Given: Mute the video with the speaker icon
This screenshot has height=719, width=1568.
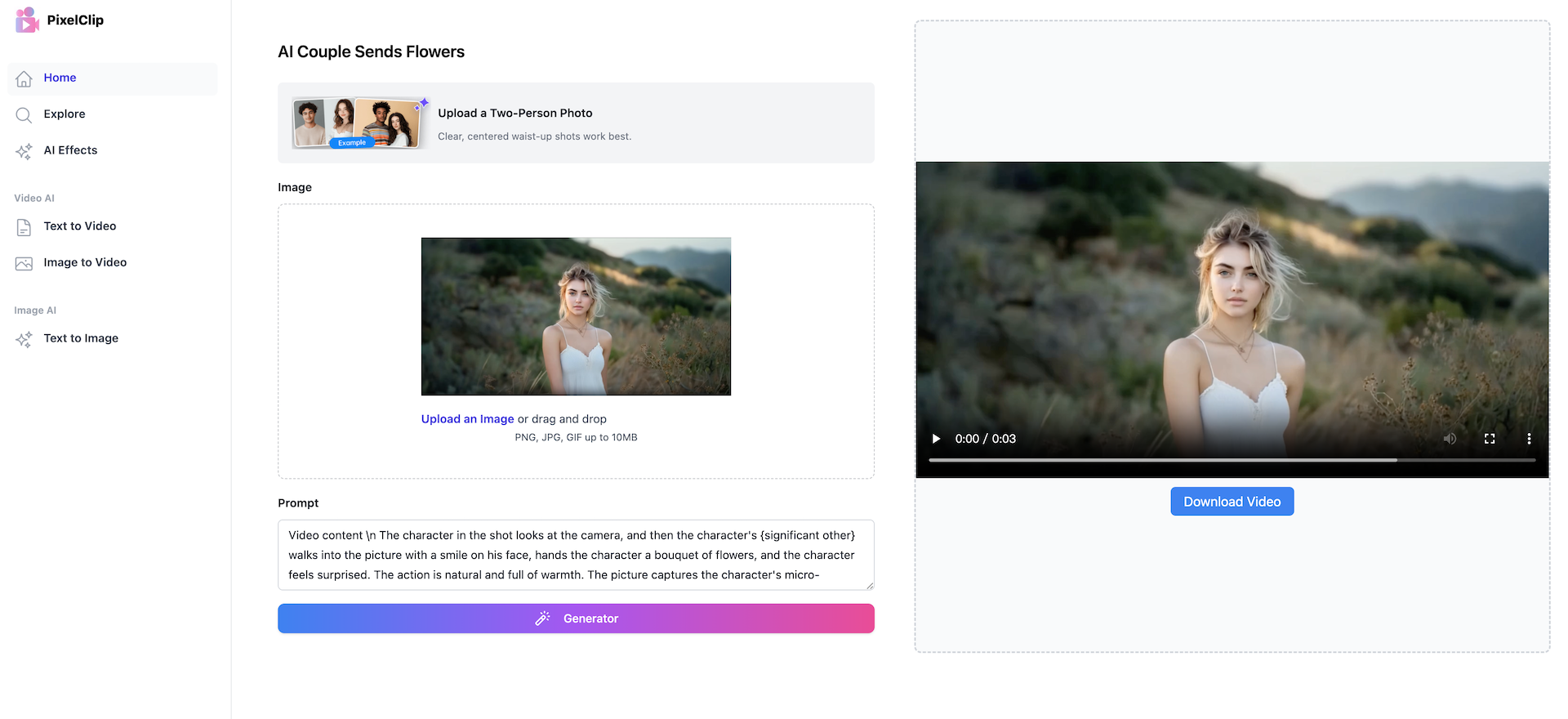Looking at the screenshot, I should [x=1450, y=439].
